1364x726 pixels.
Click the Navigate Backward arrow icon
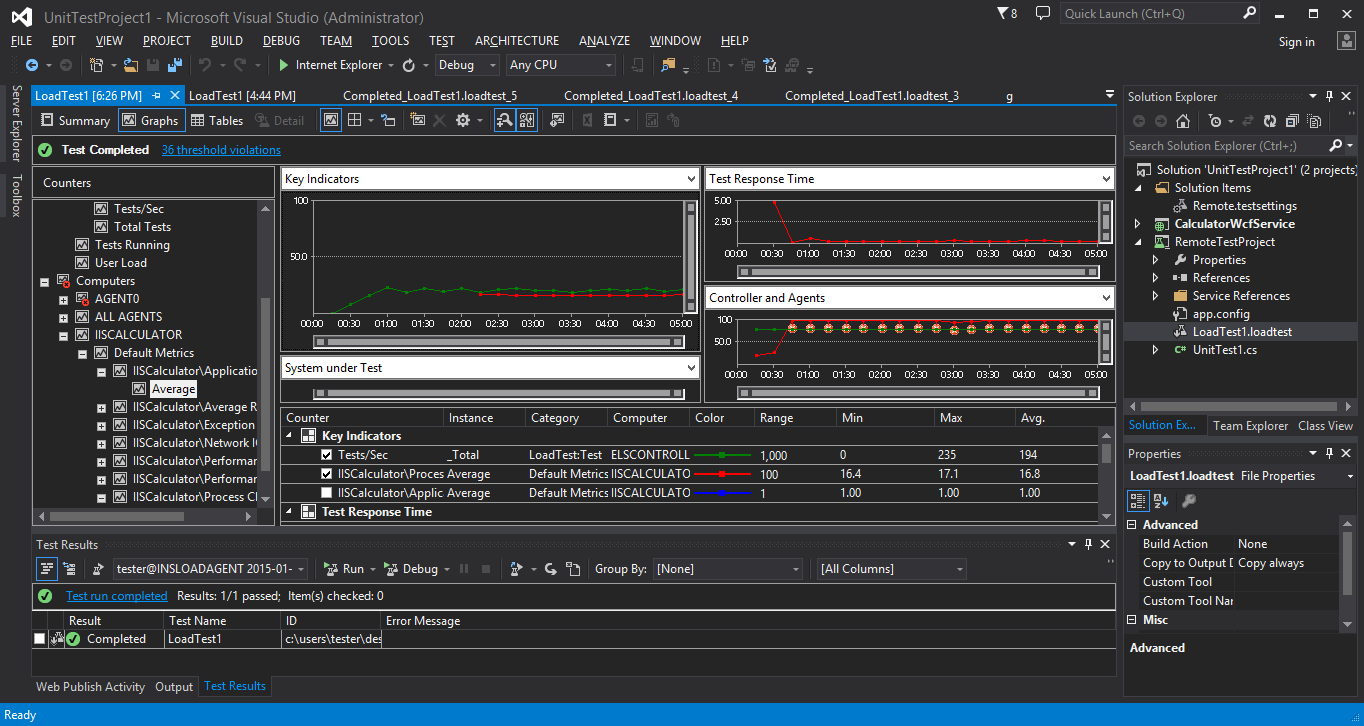tap(32, 65)
